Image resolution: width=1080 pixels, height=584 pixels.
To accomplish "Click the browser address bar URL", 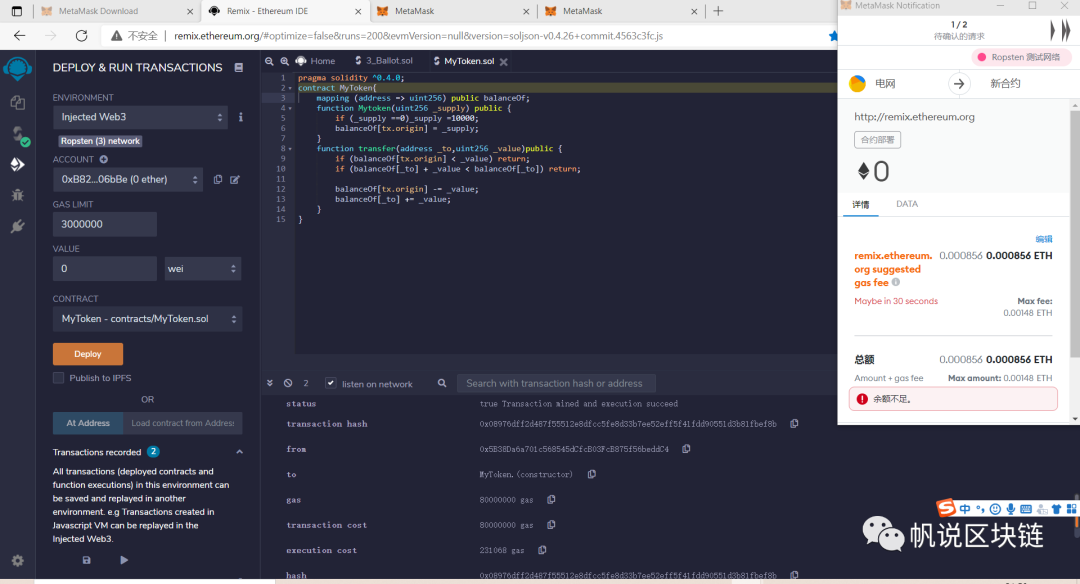I will 418,36.
